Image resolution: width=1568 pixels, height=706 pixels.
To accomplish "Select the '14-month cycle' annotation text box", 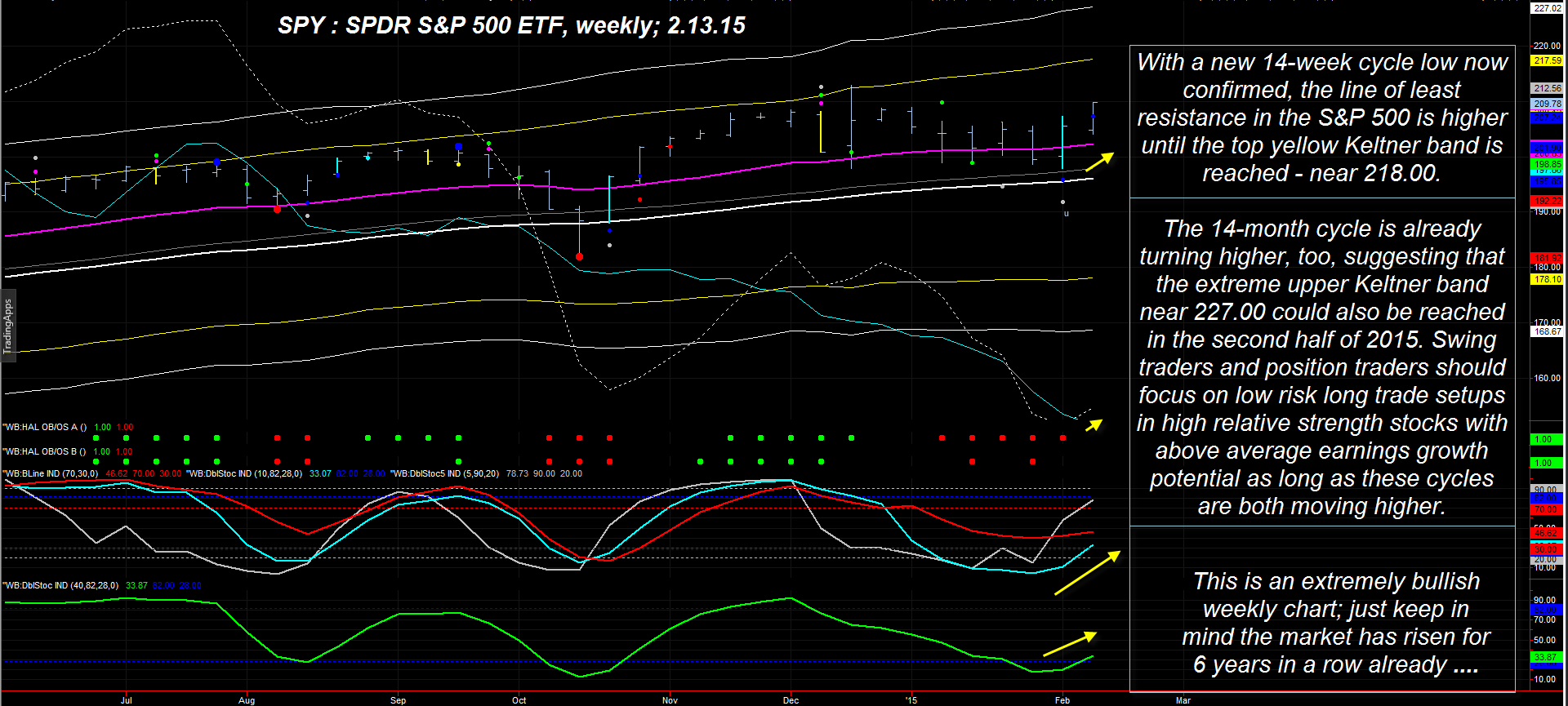I will (1322, 362).
